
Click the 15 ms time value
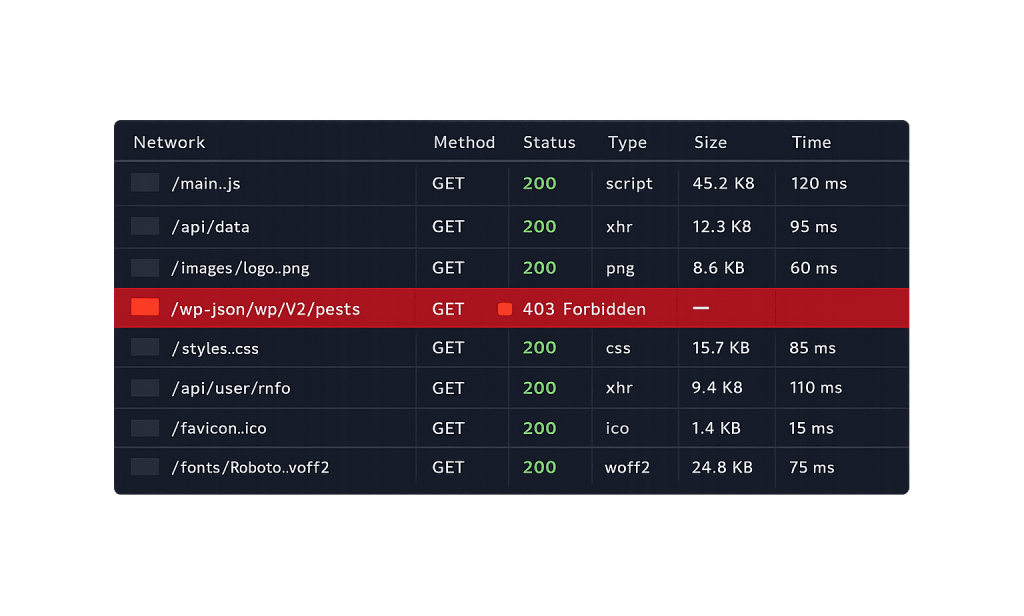(811, 428)
